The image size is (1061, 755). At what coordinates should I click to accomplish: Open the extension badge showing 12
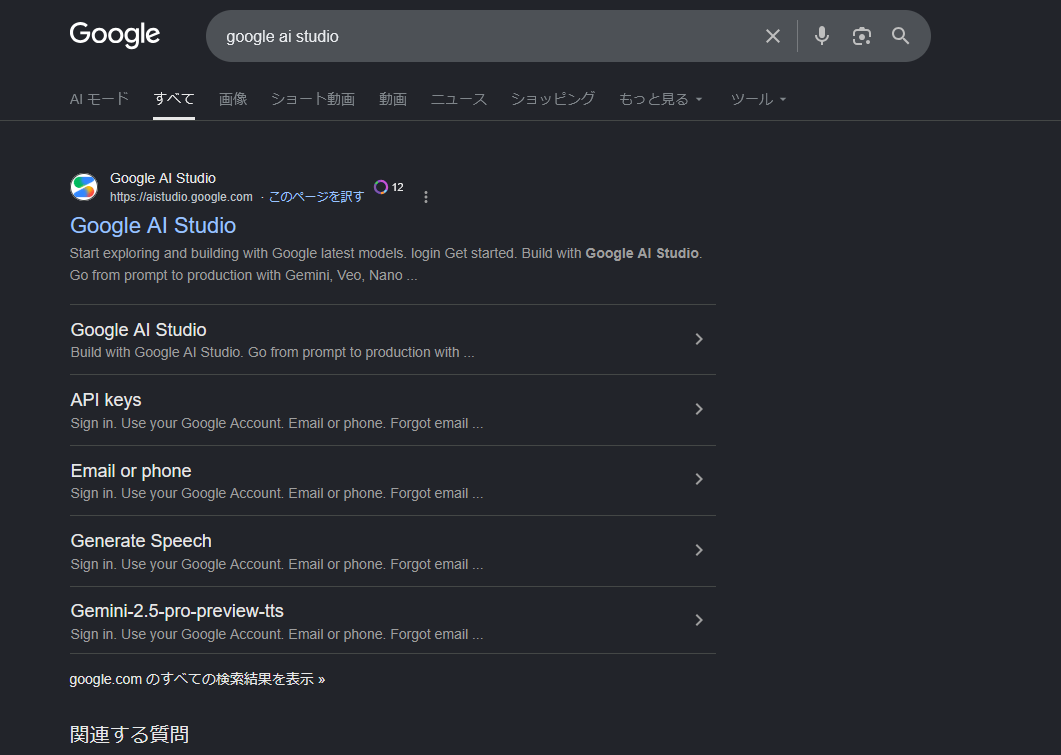coord(389,187)
